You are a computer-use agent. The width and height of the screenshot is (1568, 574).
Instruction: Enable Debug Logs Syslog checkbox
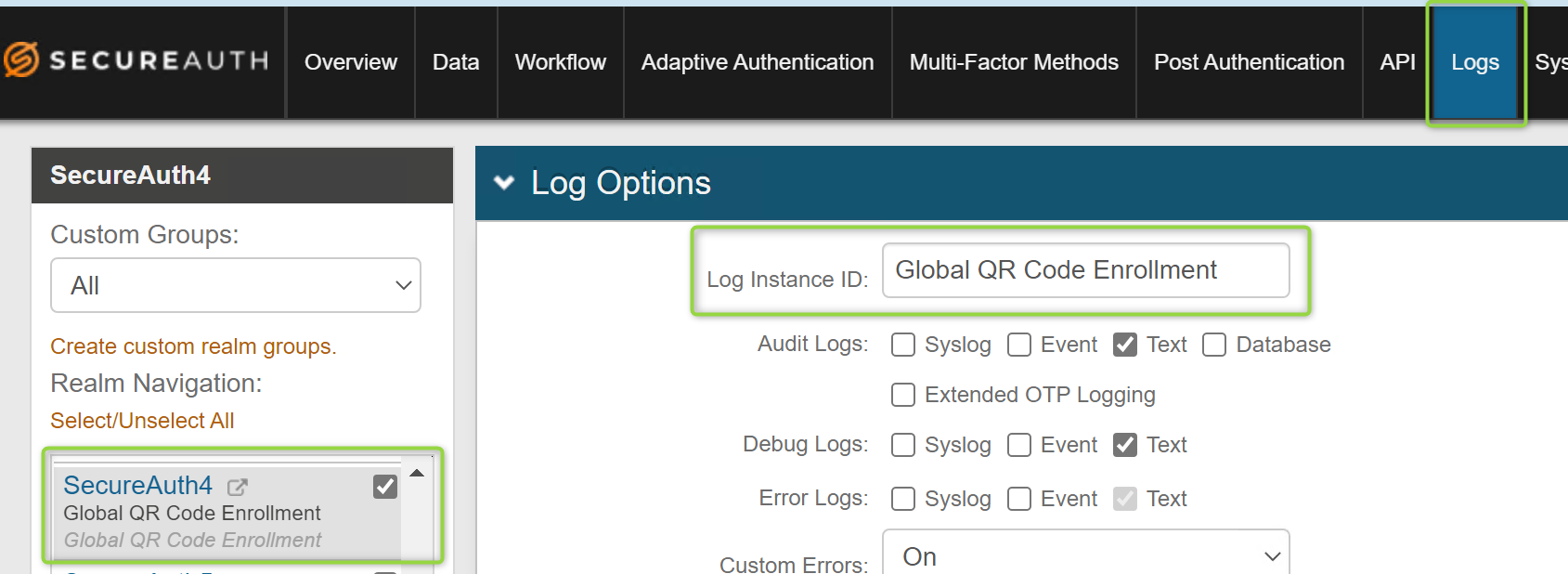903,445
